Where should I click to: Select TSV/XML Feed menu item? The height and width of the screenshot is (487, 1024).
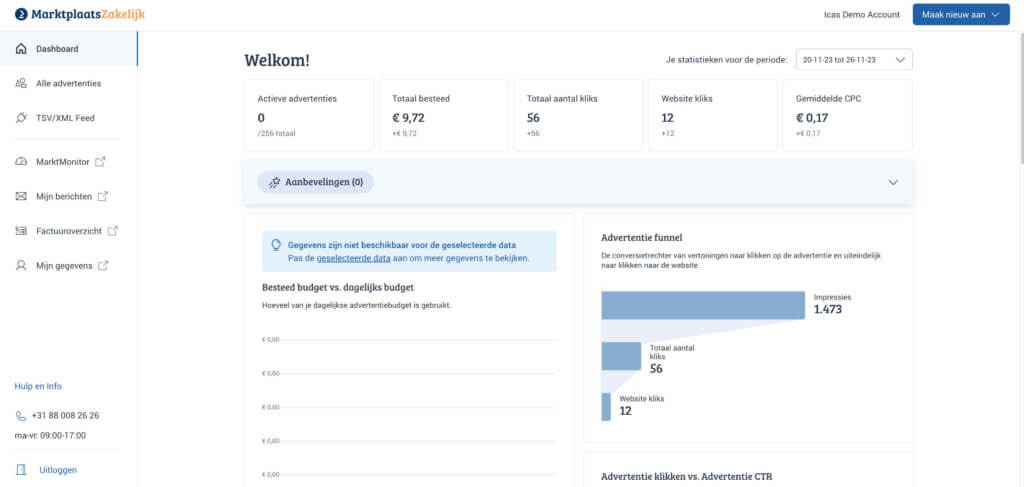click(x=68, y=118)
